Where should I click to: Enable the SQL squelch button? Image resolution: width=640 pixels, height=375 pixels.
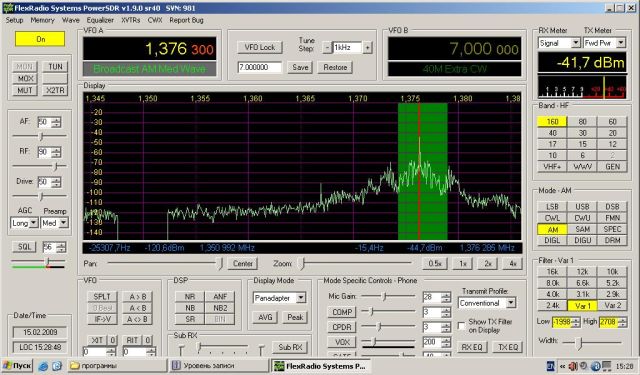click(24, 247)
